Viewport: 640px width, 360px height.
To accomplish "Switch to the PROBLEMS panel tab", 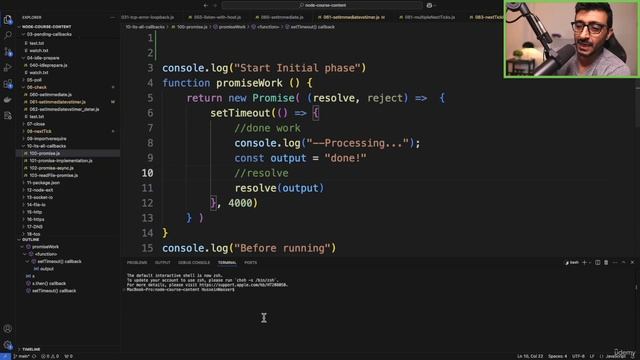I will pyautogui.click(x=137, y=262).
